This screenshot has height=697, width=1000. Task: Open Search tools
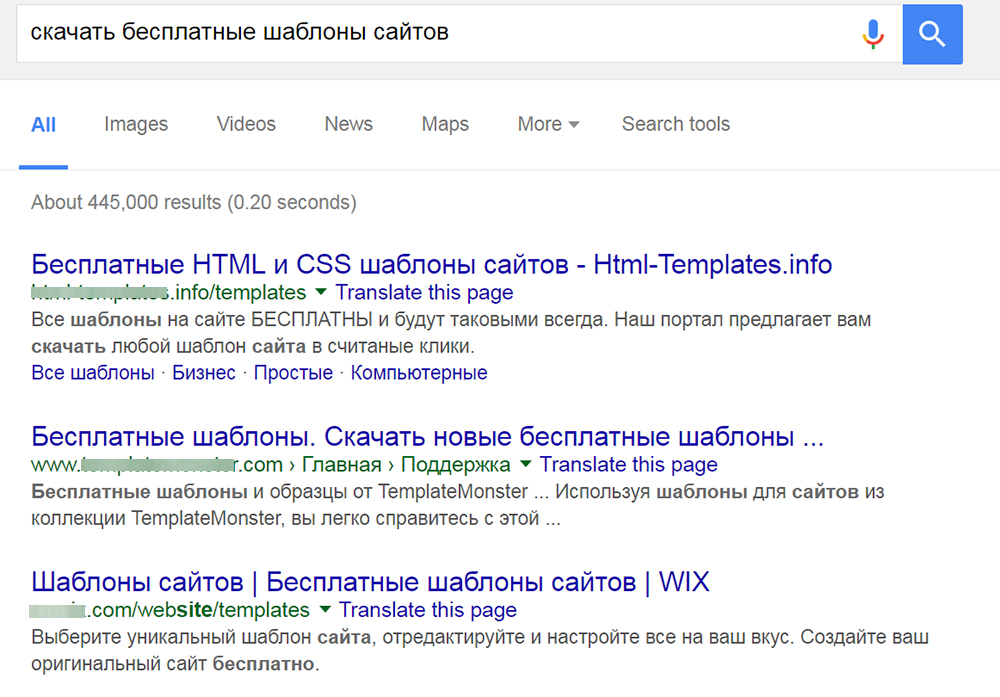675,124
